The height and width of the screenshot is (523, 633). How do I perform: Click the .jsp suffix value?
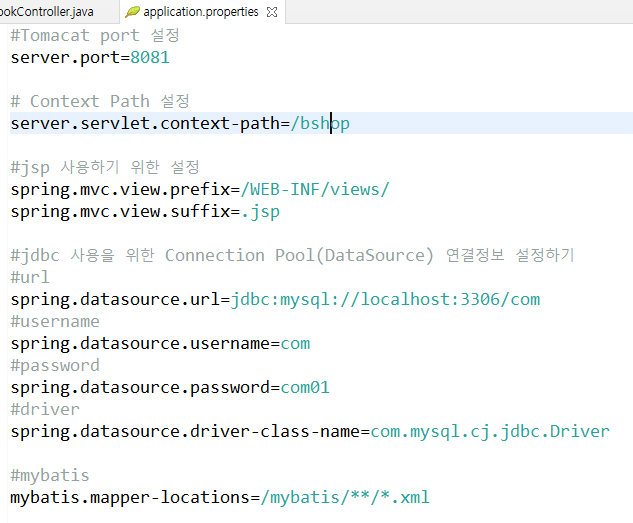point(260,211)
